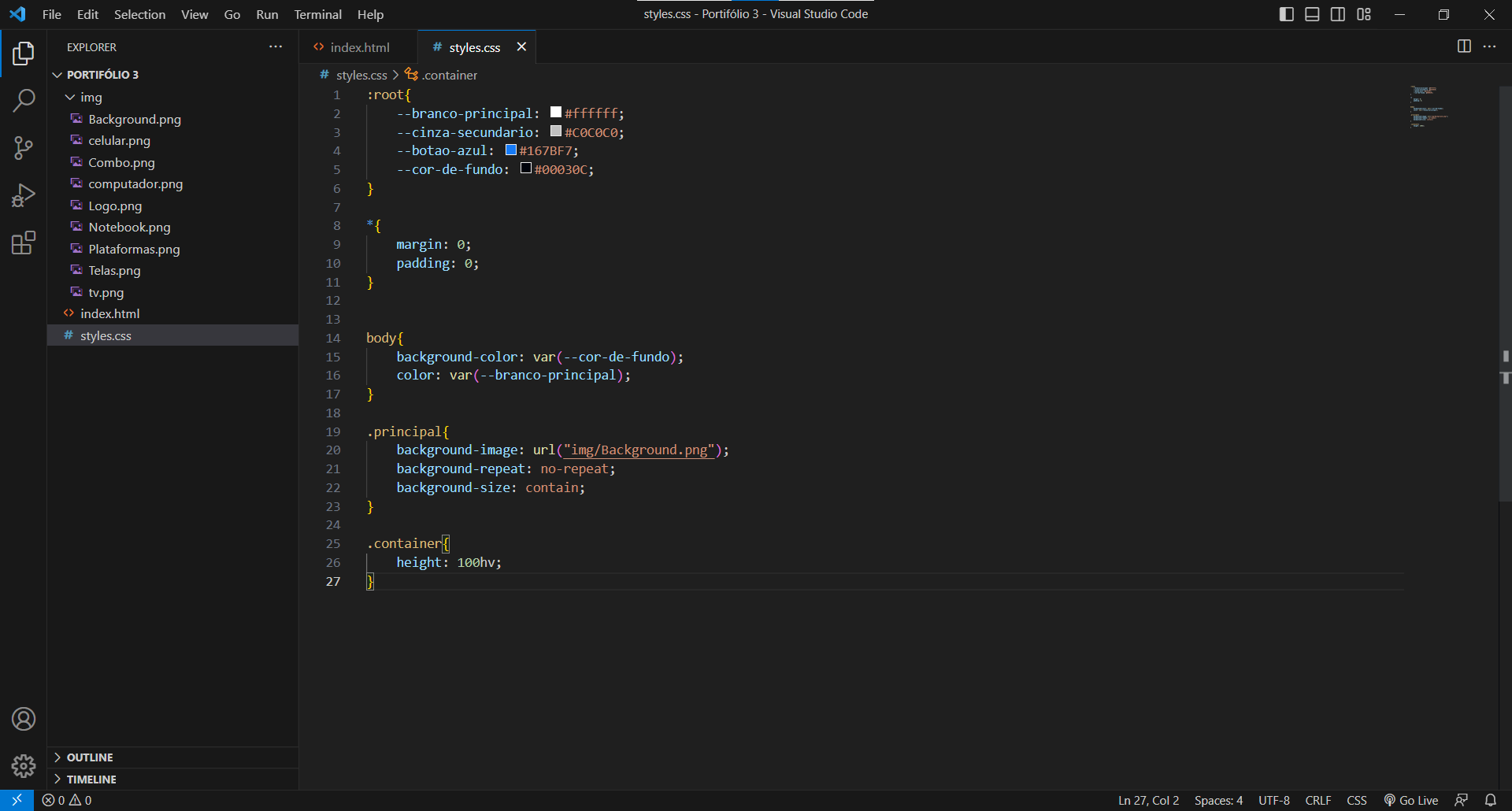
Task: Open the Run and Debug view
Action: click(x=24, y=195)
